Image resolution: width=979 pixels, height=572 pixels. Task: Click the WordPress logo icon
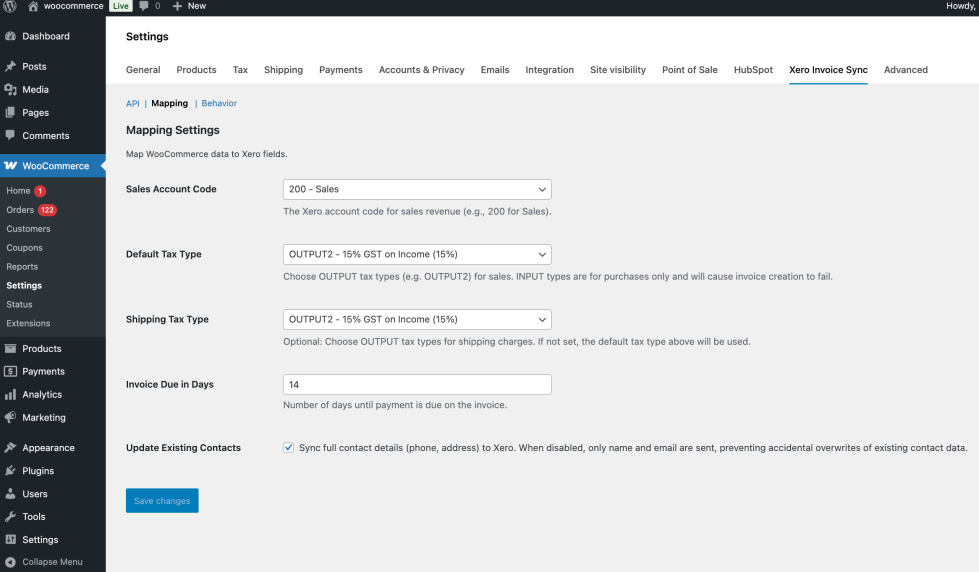pos(9,6)
